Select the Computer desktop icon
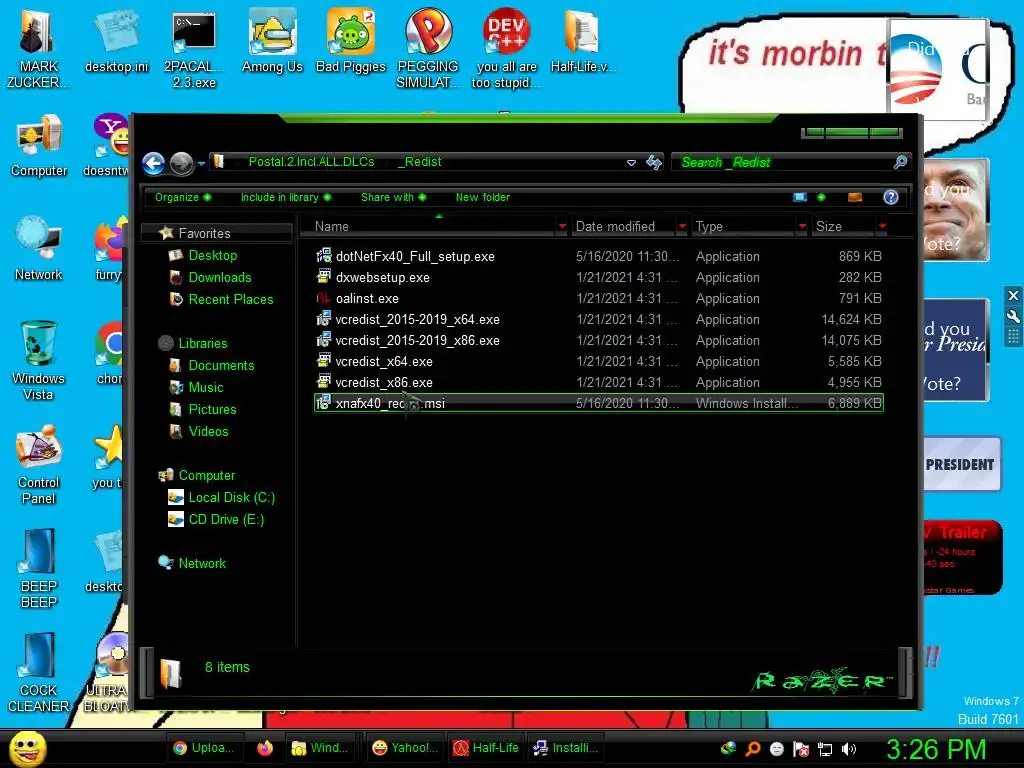Viewport: 1024px width, 768px height. pos(39,146)
